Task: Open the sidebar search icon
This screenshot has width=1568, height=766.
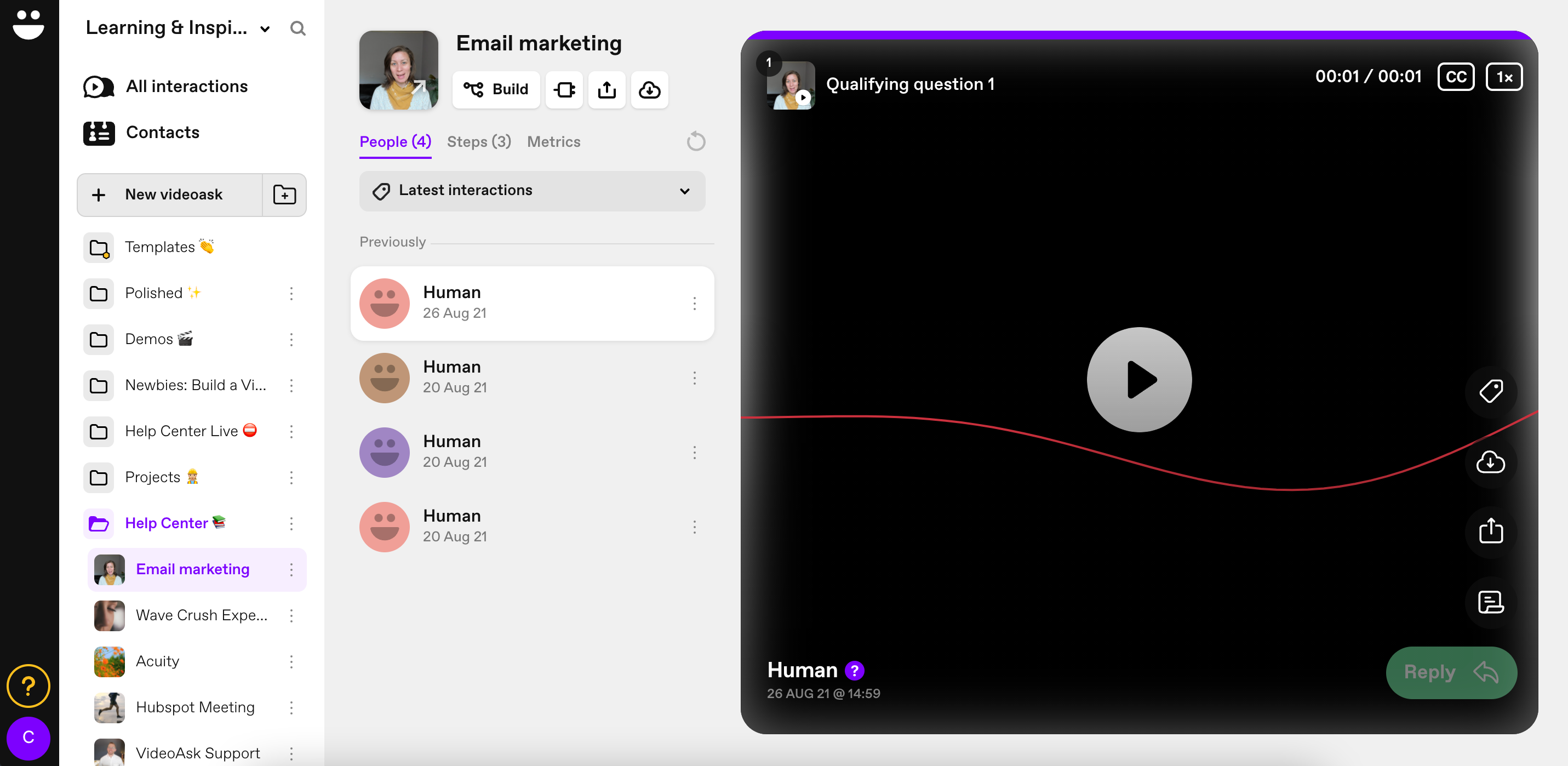Action: pos(297,28)
